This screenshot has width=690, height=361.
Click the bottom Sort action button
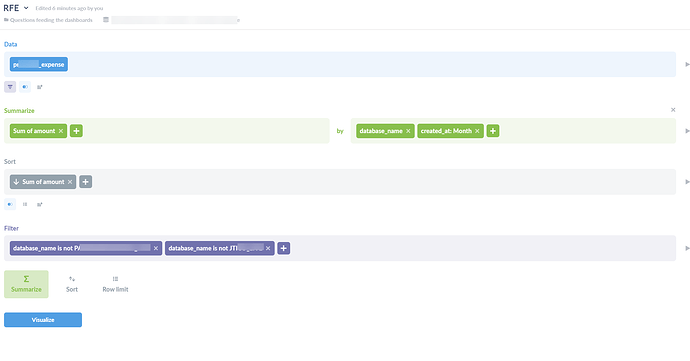pyautogui.click(x=72, y=284)
